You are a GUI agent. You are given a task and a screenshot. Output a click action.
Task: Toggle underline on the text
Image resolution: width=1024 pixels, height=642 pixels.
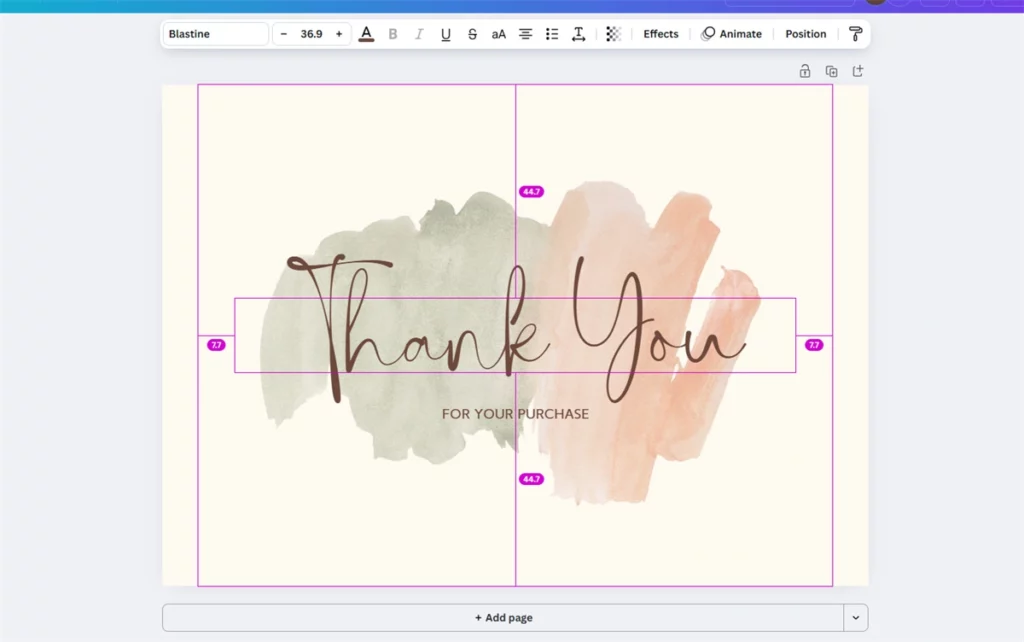coord(445,33)
